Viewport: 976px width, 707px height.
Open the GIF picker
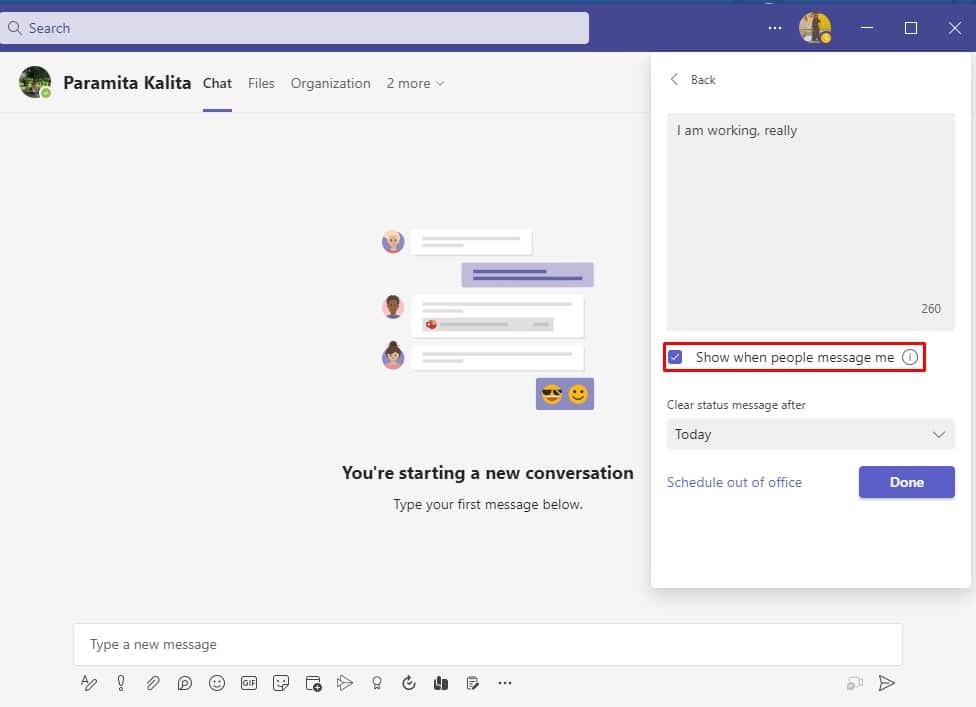(x=249, y=683)
